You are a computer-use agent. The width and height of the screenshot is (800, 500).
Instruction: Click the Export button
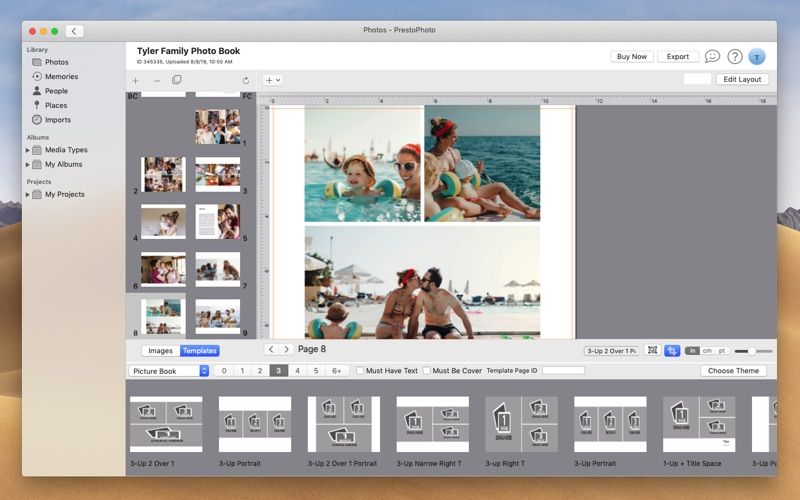[x=678, y=57]
